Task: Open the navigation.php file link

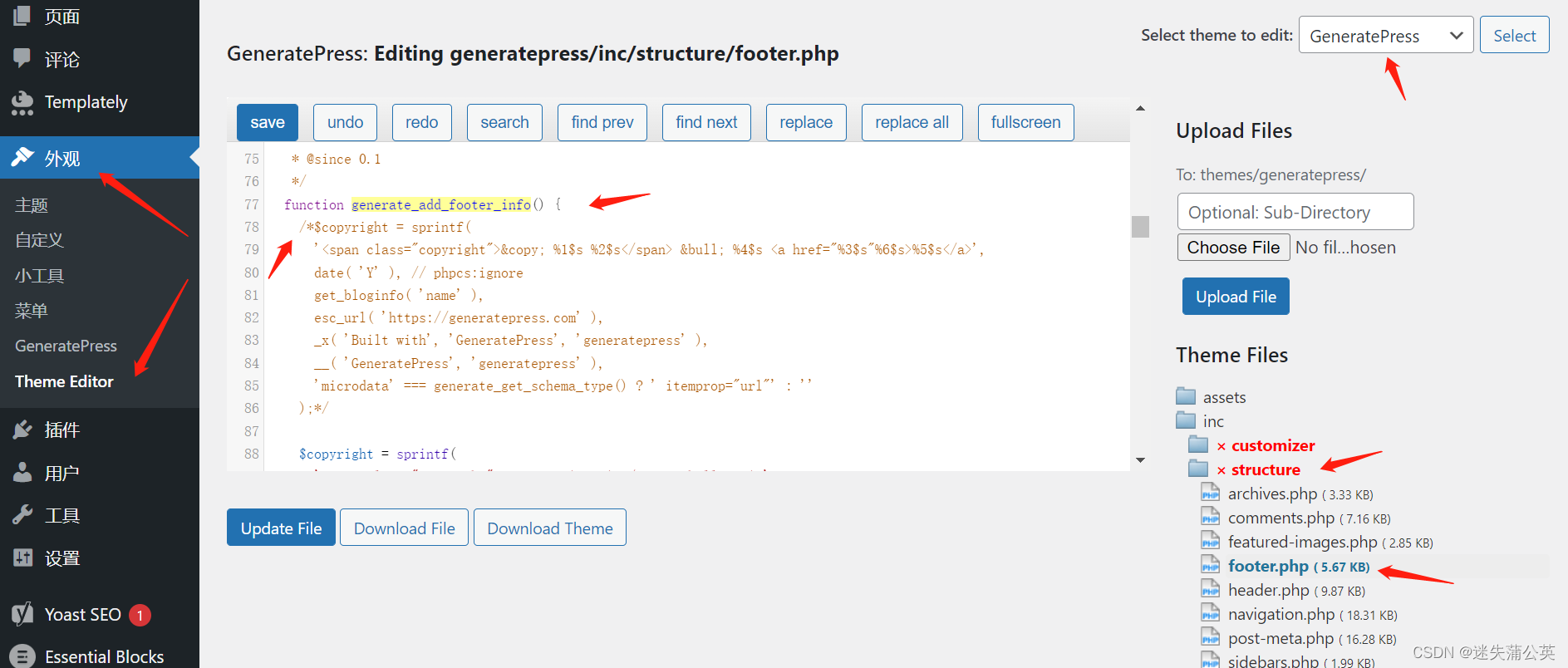Action: point(1313,615)
